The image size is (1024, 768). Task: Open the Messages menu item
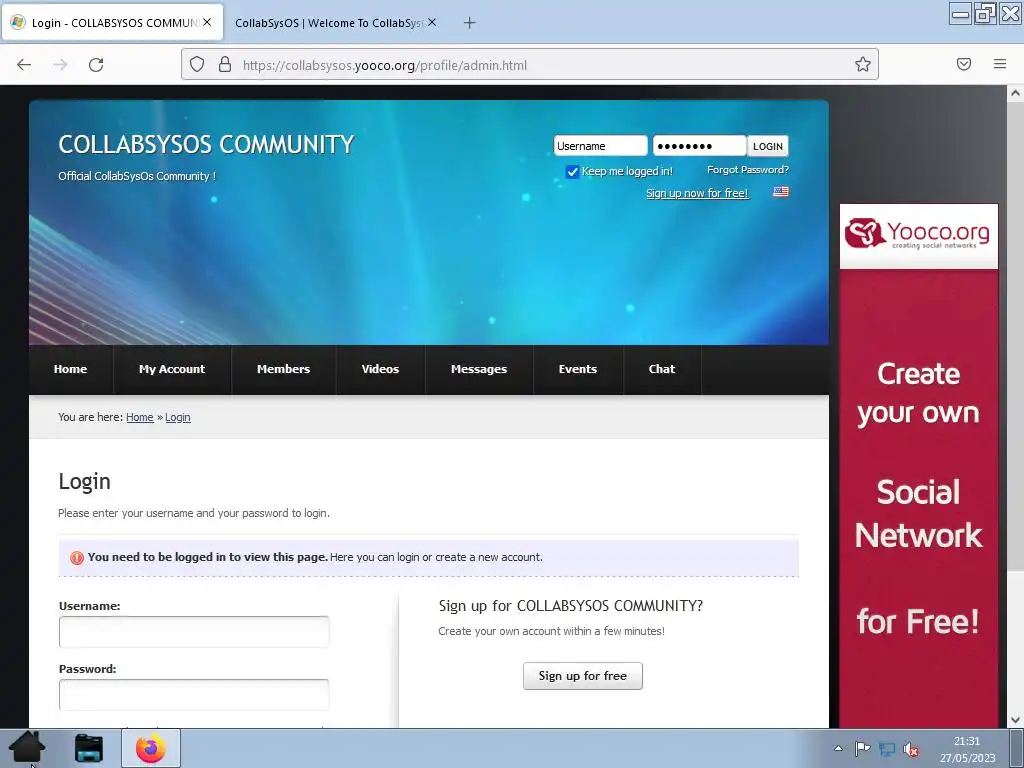479,369
